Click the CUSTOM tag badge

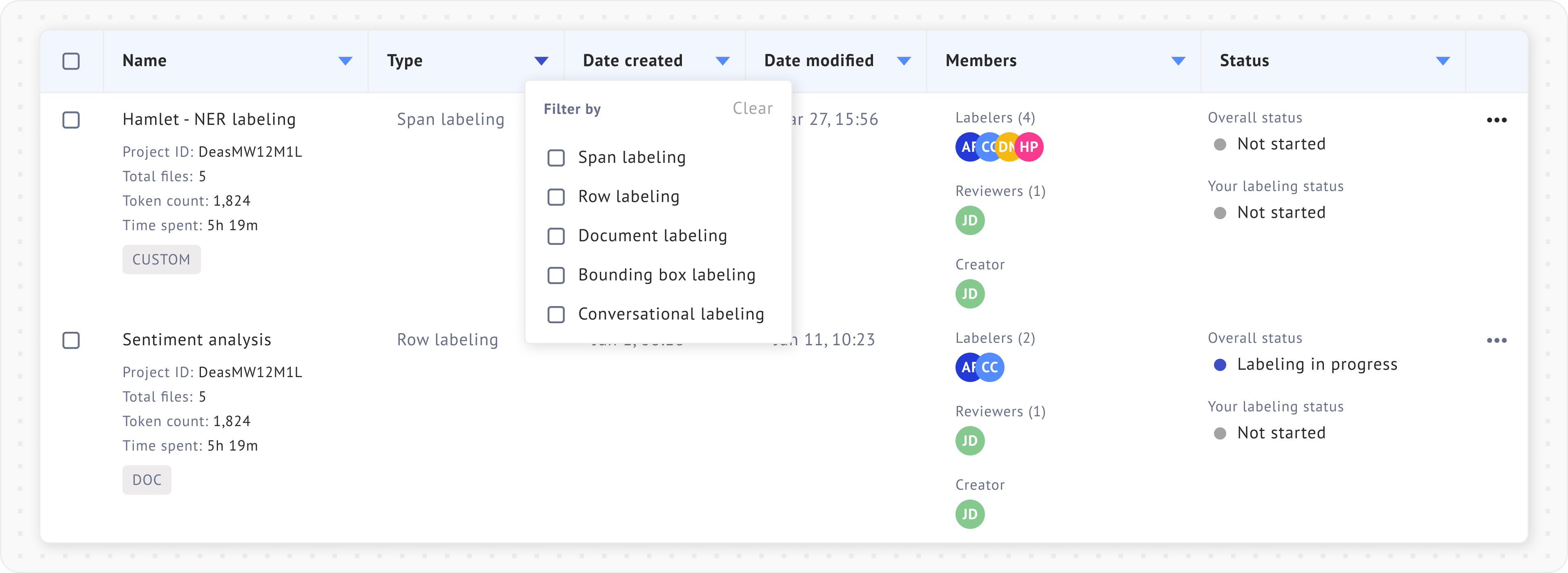161,260
